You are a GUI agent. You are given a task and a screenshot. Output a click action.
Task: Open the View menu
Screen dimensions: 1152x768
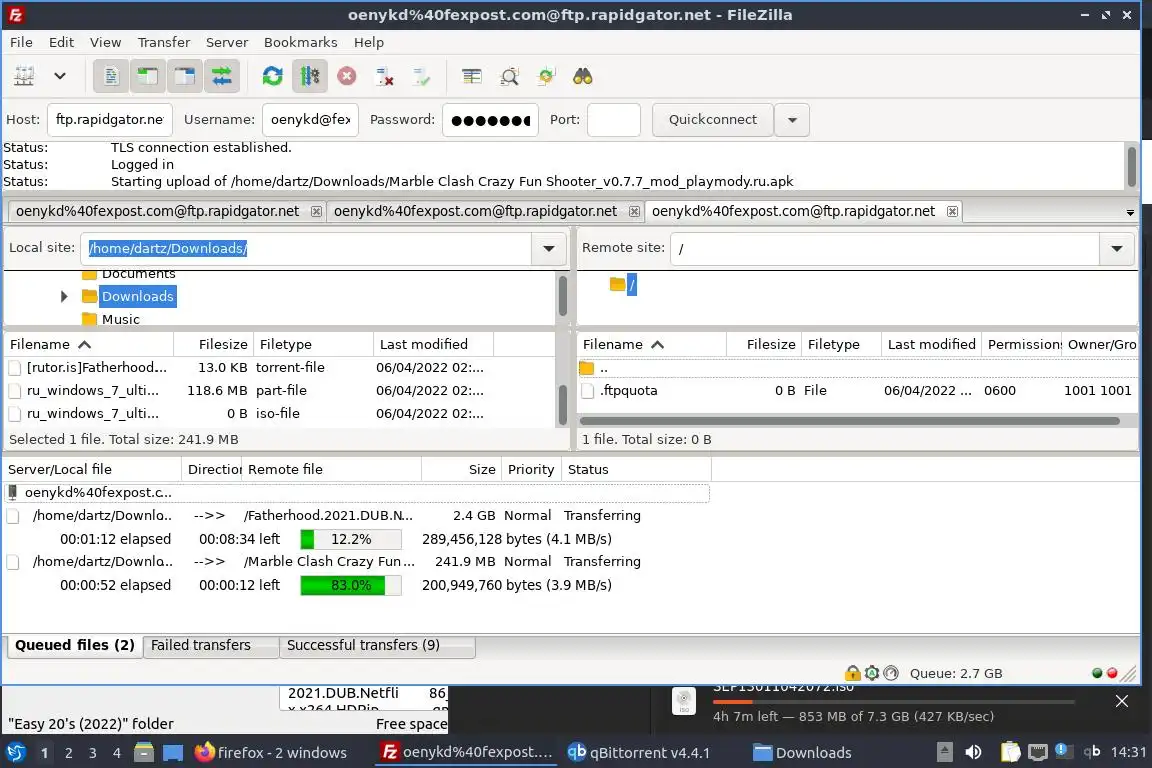point(105,43)
